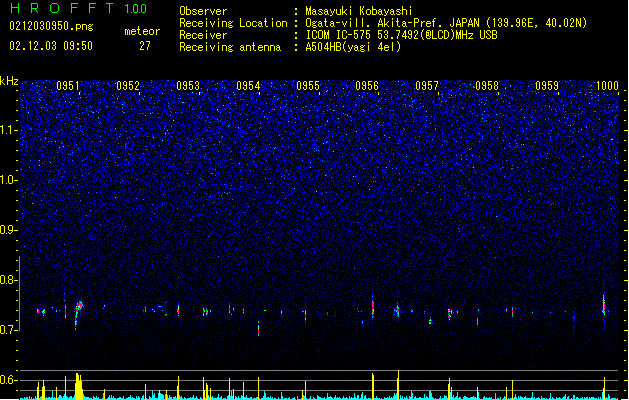Screen dimensions: 629x400
Task: Click the Receiver ICOM IC-575 text
Action: pyautogui.click(x=401, y=35)
